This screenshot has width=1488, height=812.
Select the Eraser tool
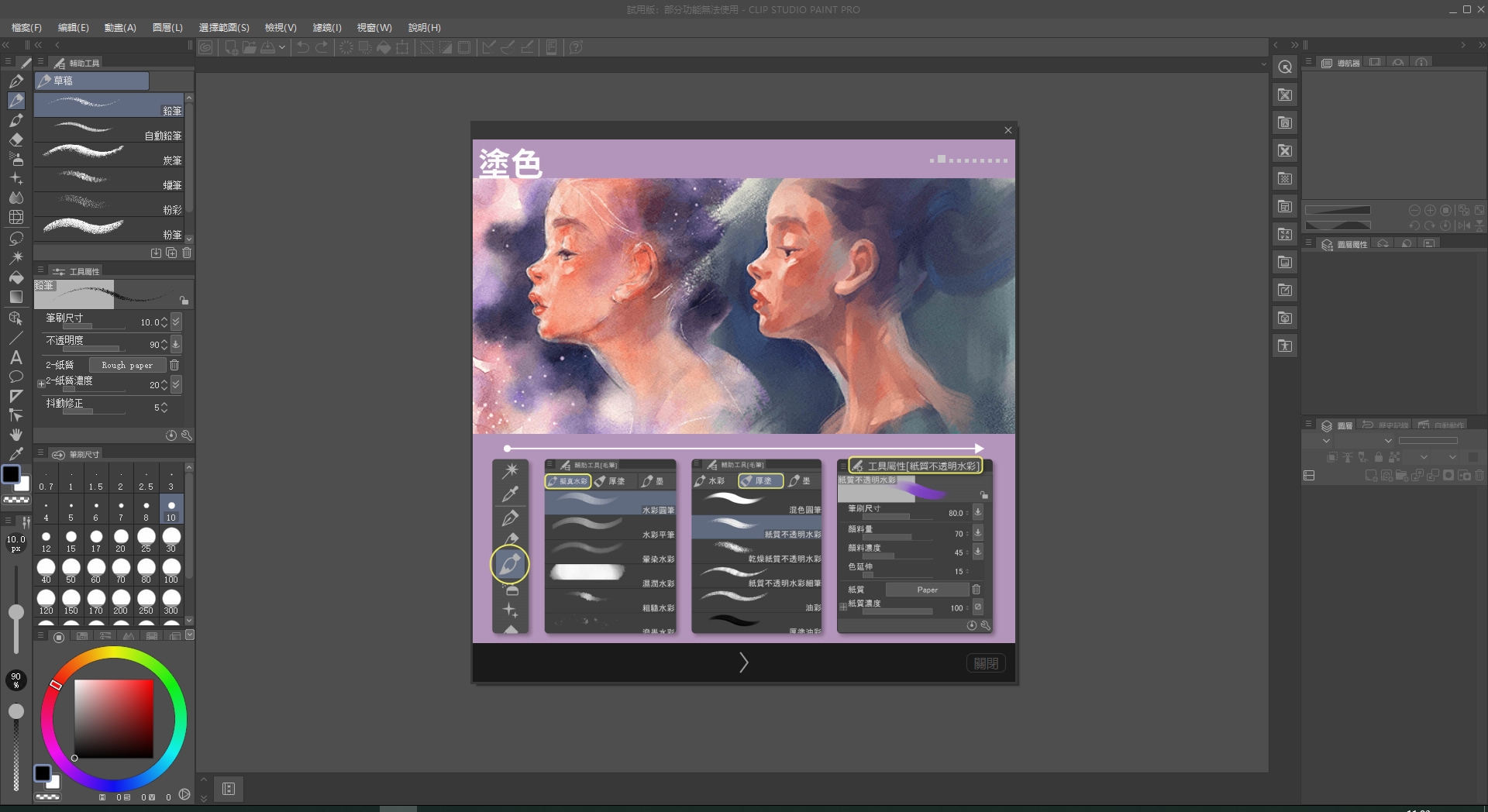coord(16,139)
